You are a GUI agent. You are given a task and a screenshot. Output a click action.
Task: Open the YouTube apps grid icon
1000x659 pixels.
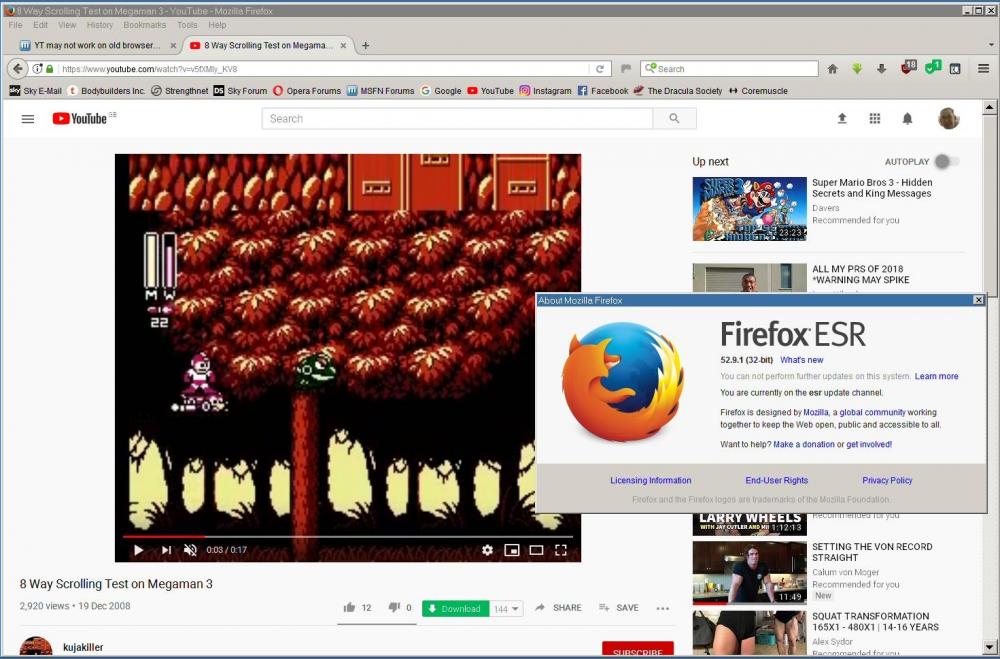coord(875,118)
